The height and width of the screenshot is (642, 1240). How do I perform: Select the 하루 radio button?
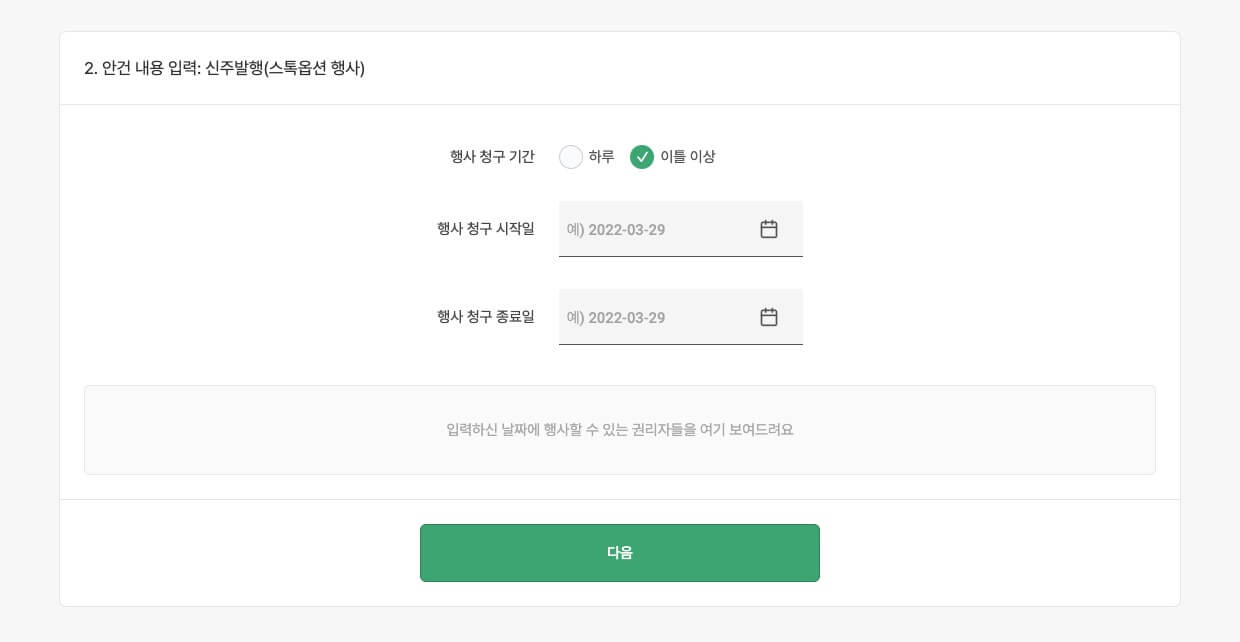tap(571, 157)
